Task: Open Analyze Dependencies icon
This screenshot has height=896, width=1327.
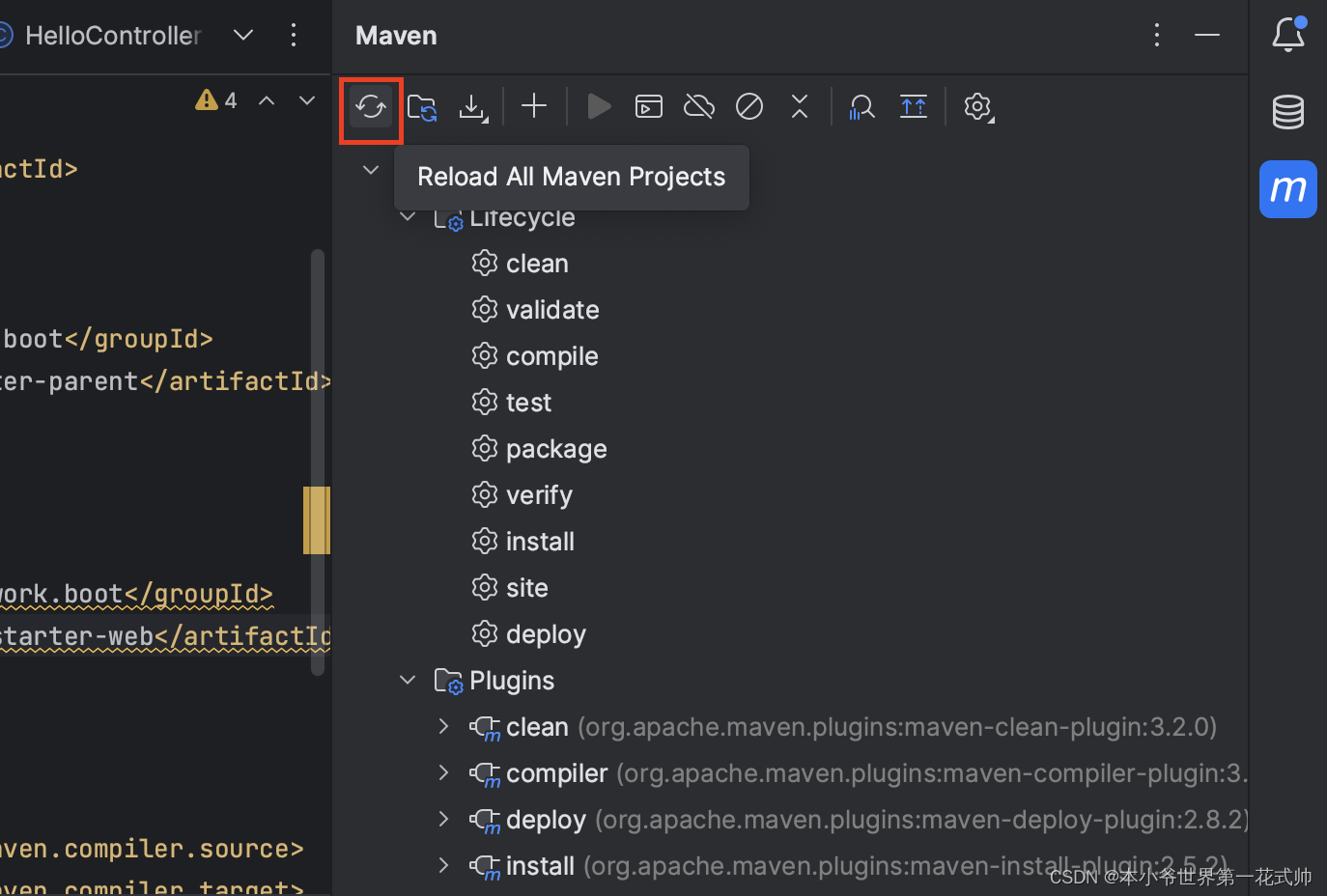Action: pyautogui.click(x=861, y=106)
